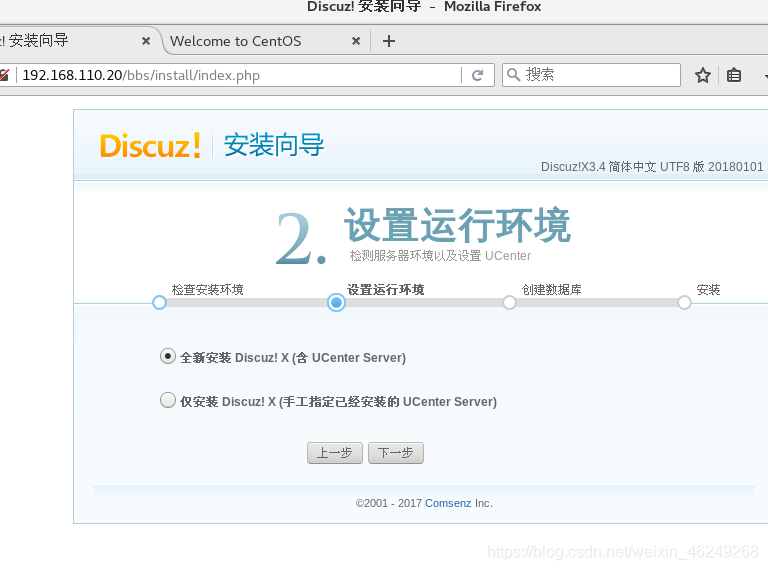Click the Discuz! logo
This screenshot has height=570, width=768.
[x=150, y=145]
